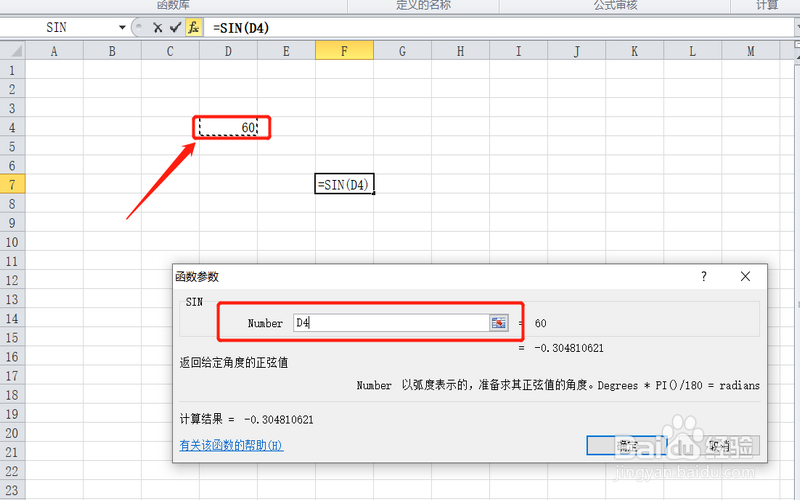Screen dimensions: 800x500
Task: Expand the Name Box dropdown arrow
Action: coord(122,28)
